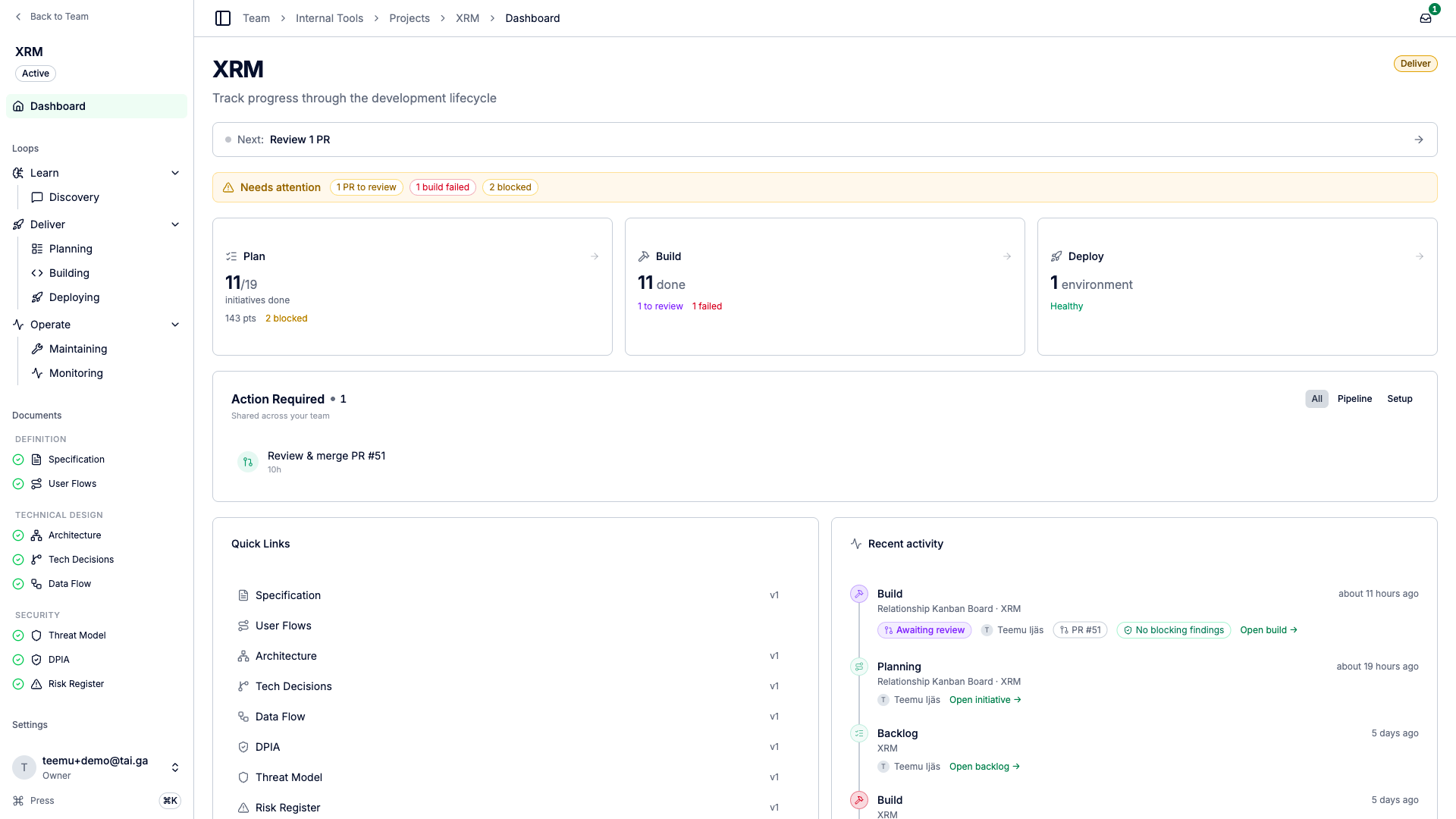Open the account switcher chevrons
This screenshot has height=819, width=1456.
(175, 767)
